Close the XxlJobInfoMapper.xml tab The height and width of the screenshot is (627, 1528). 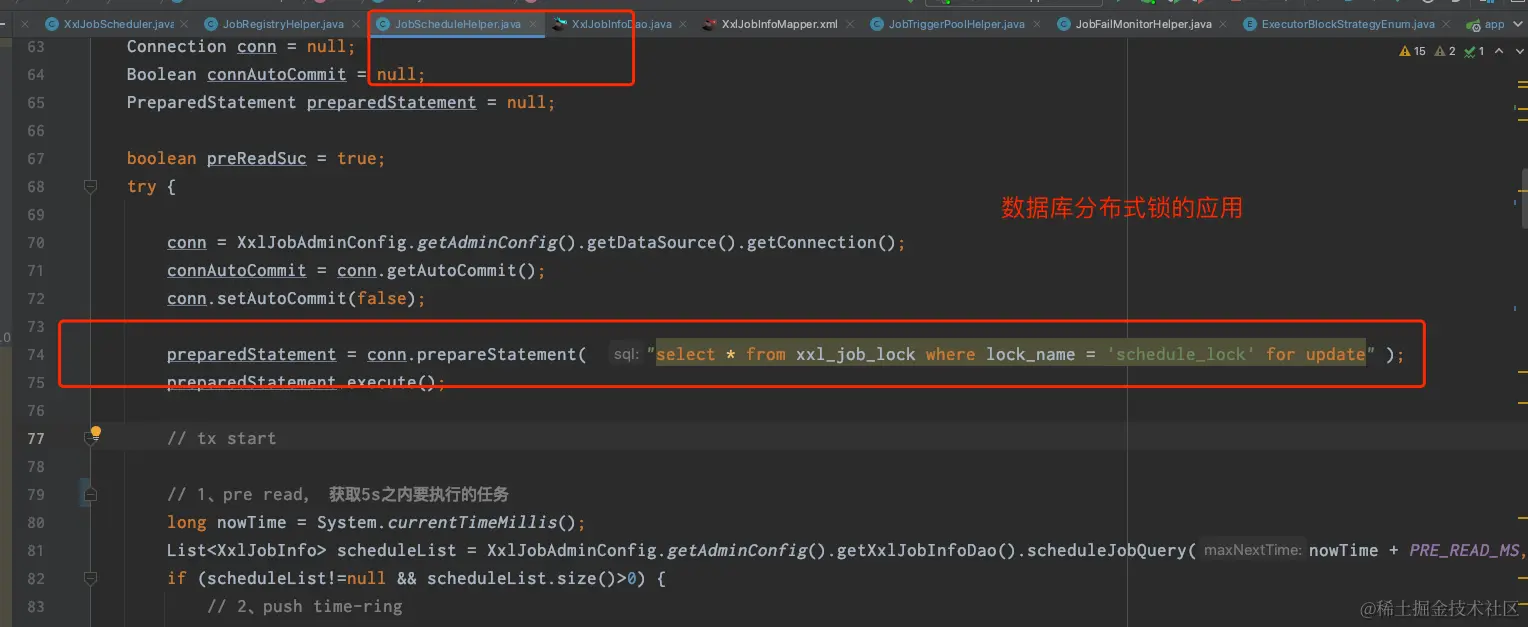(x=850, y=24)
